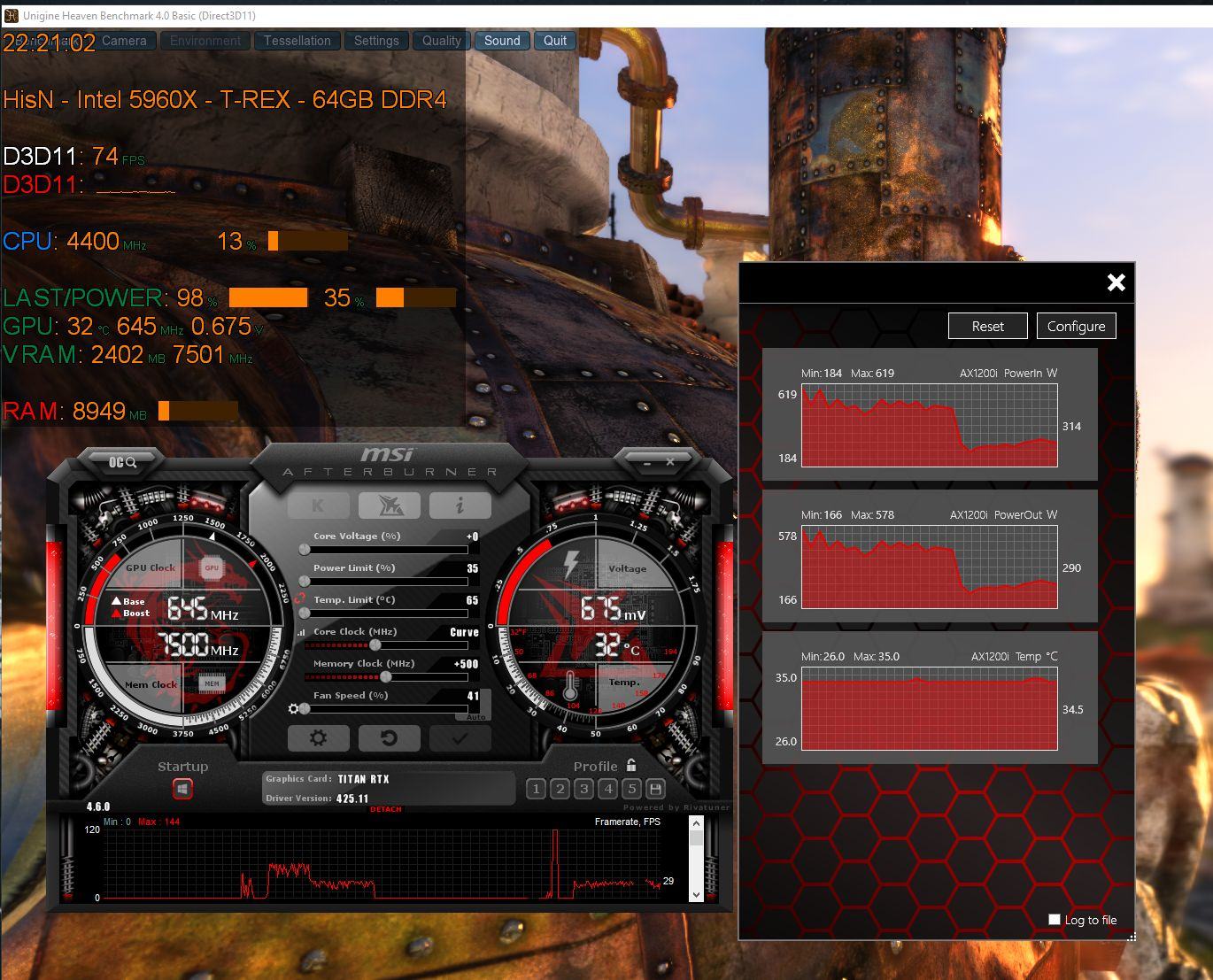Viewport: 1213px width, 980px height.
Task: Open the voltage/frequency curve editor icon
Action: (x=301, y=632)
